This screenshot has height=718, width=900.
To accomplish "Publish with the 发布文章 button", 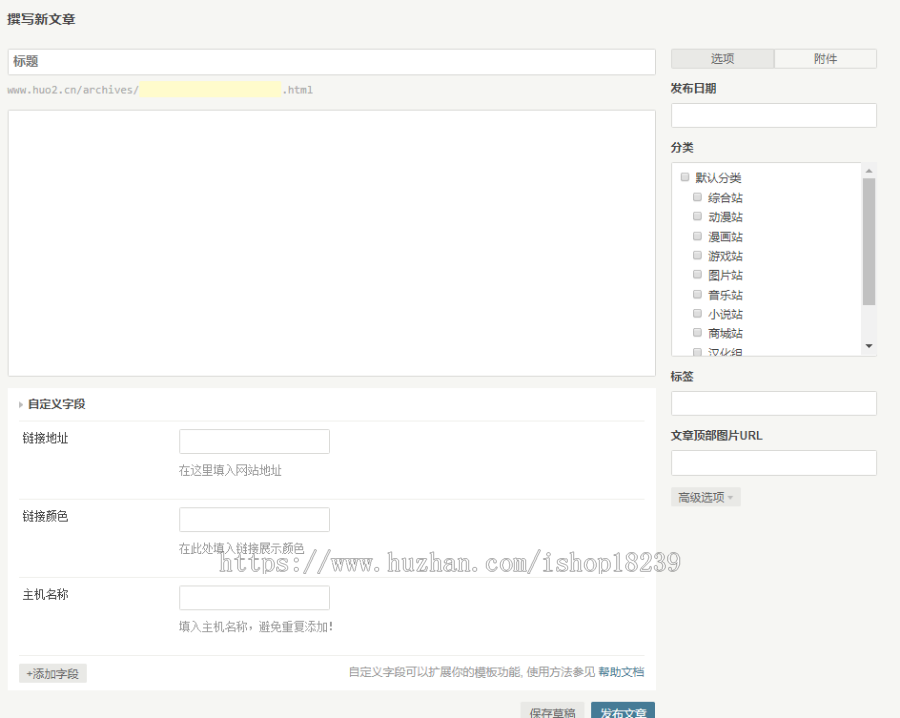I will [622, 711].
